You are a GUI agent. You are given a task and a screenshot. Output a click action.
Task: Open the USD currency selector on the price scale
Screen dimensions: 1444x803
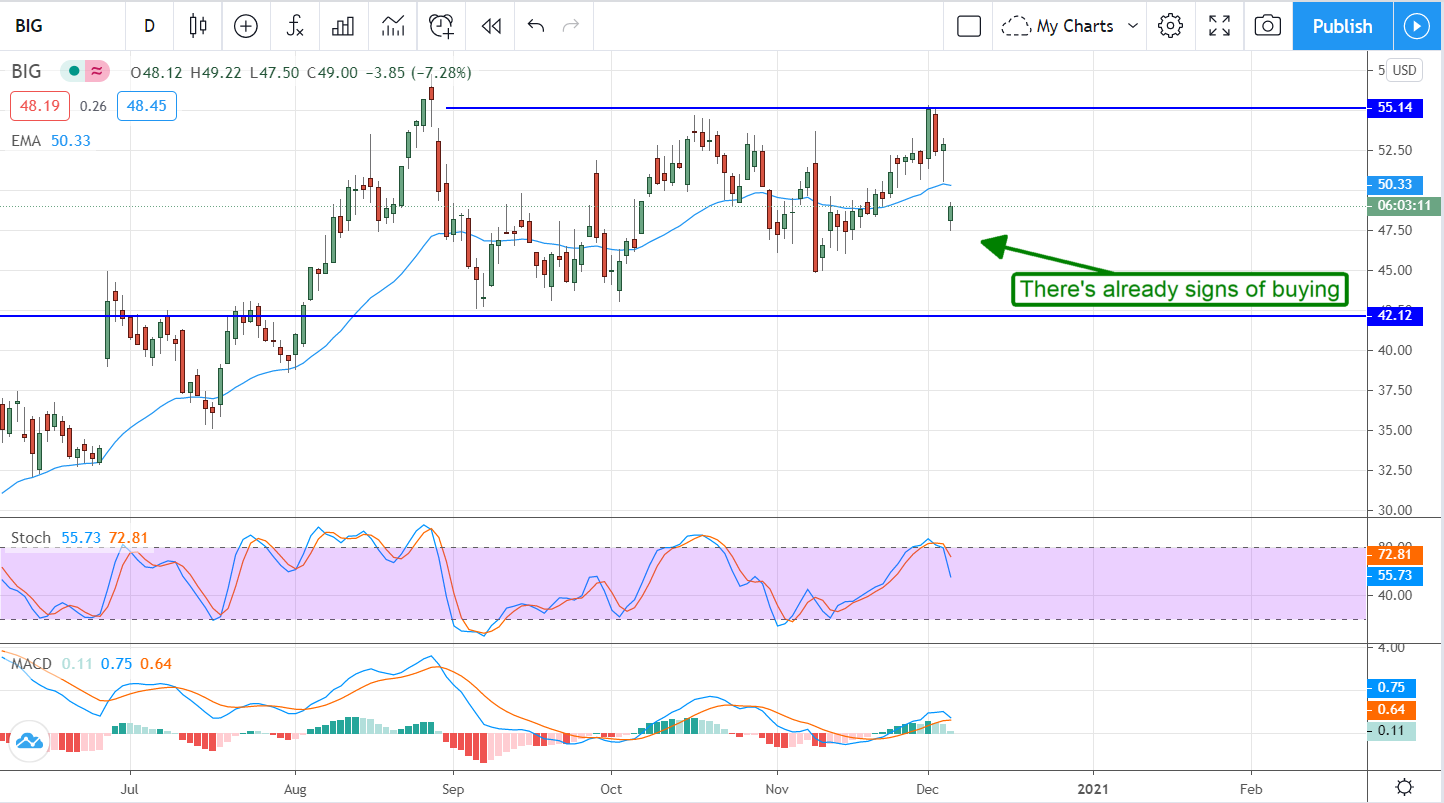[1405, 70]
